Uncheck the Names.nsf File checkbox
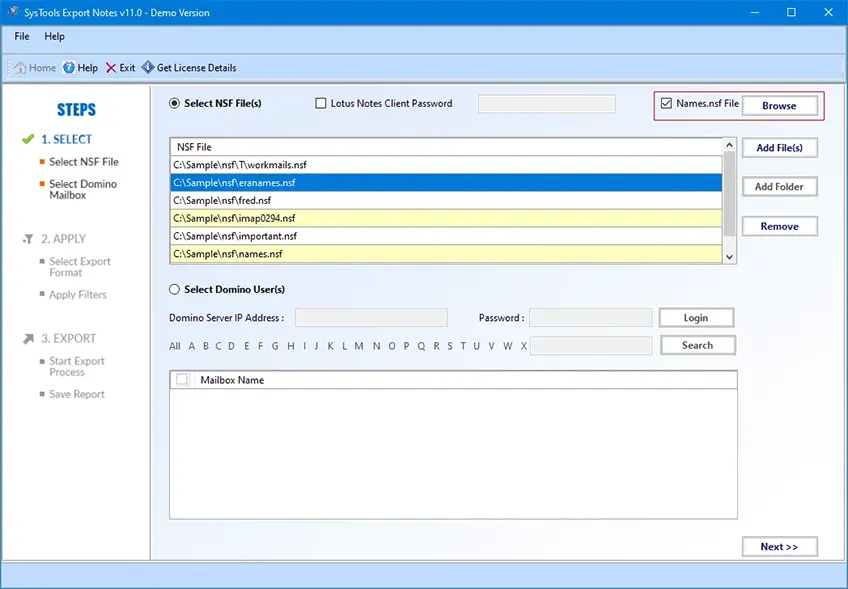The width and height of the screenshot is (848, 589). point(666,103)
